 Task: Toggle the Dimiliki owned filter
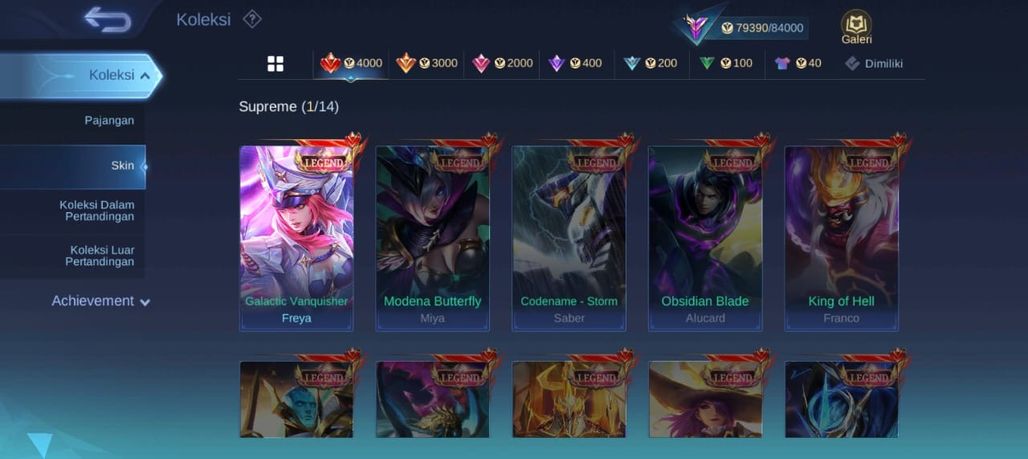point(874,64)
